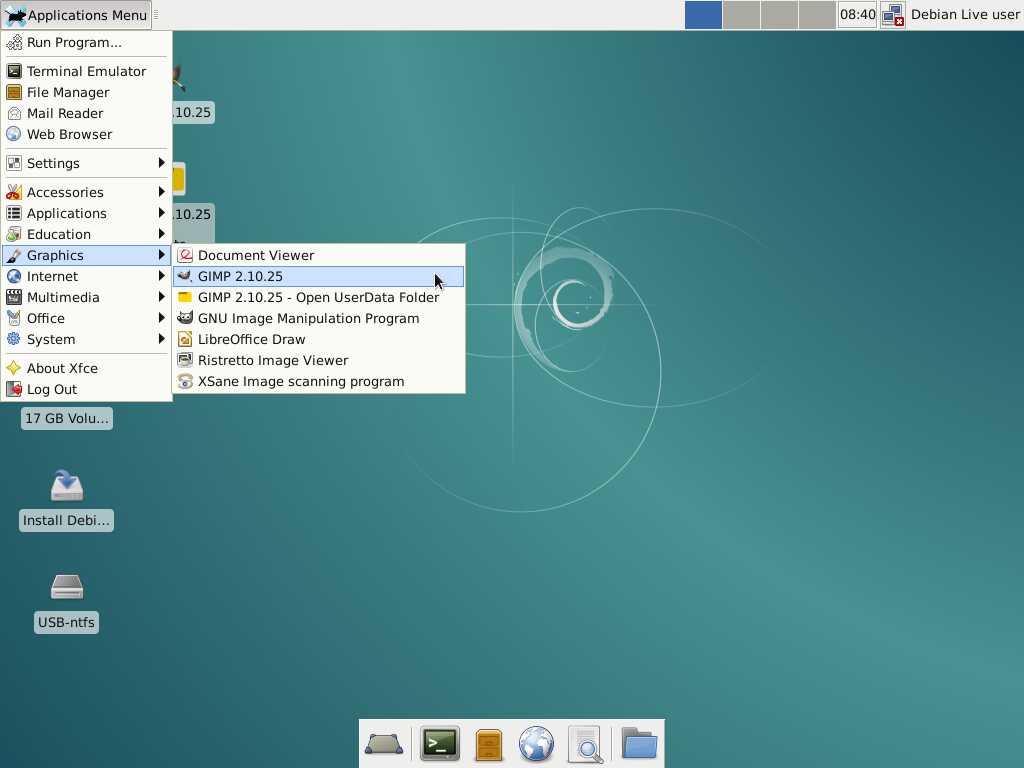Open the magnifier search icon in the dock
The height and width of the screenshot is (768, 1024).
click(x=586, y=744)
